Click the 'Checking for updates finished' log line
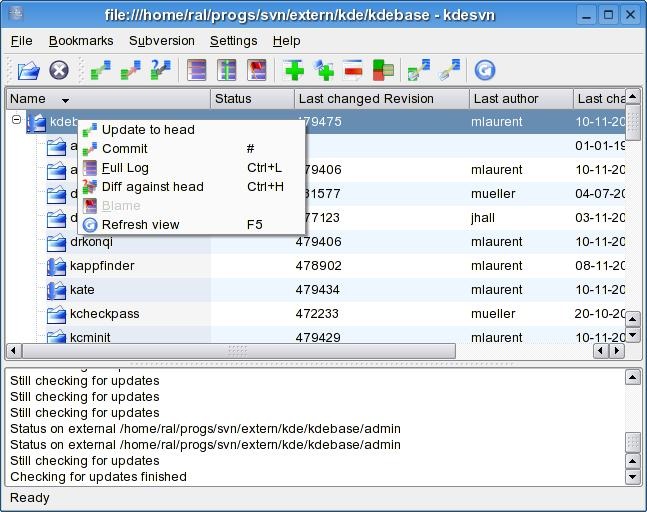This screenshot has height=512, width=647. pyautogui.click(x=98, y=477)
